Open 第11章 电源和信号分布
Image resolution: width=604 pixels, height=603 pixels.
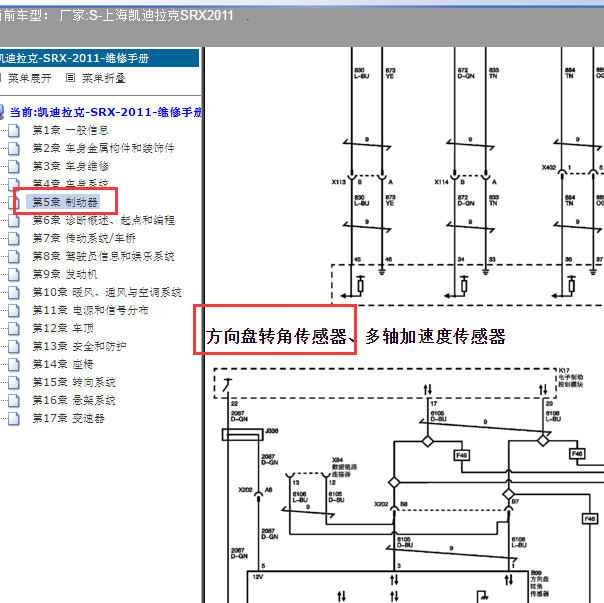point(90,310)
